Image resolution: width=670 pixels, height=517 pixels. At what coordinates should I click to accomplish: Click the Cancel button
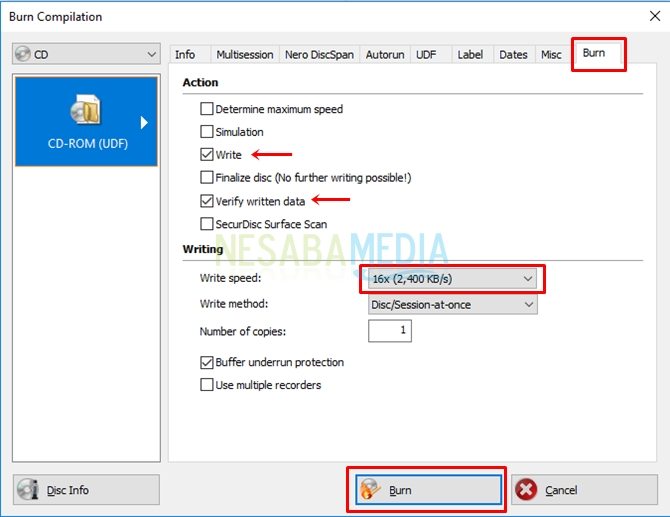tap(584, 490)
